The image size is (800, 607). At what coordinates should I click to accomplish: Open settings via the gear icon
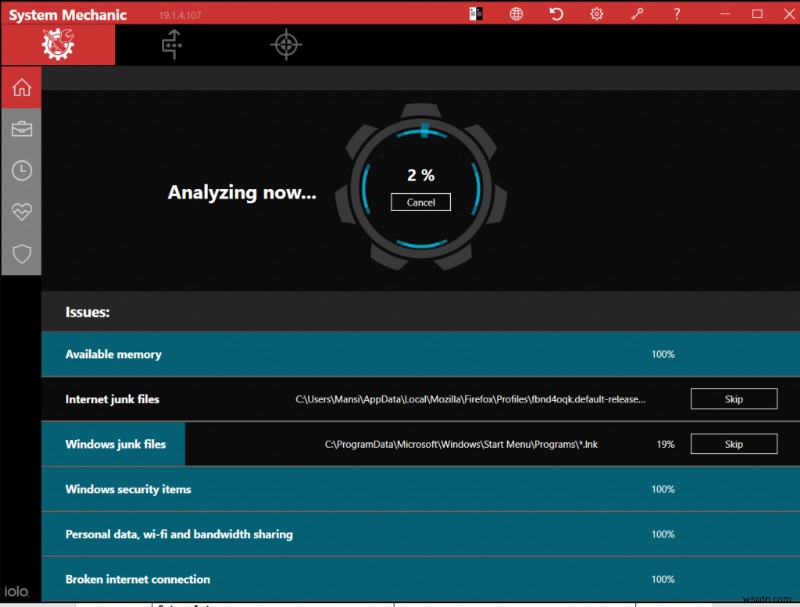(x=596, y=14)
